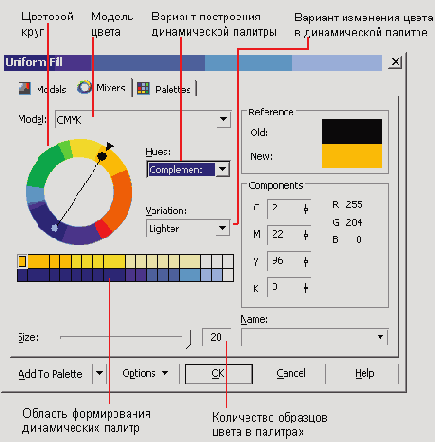
Task: Open the Hues Complement dropdown
Action: (222, 169)
